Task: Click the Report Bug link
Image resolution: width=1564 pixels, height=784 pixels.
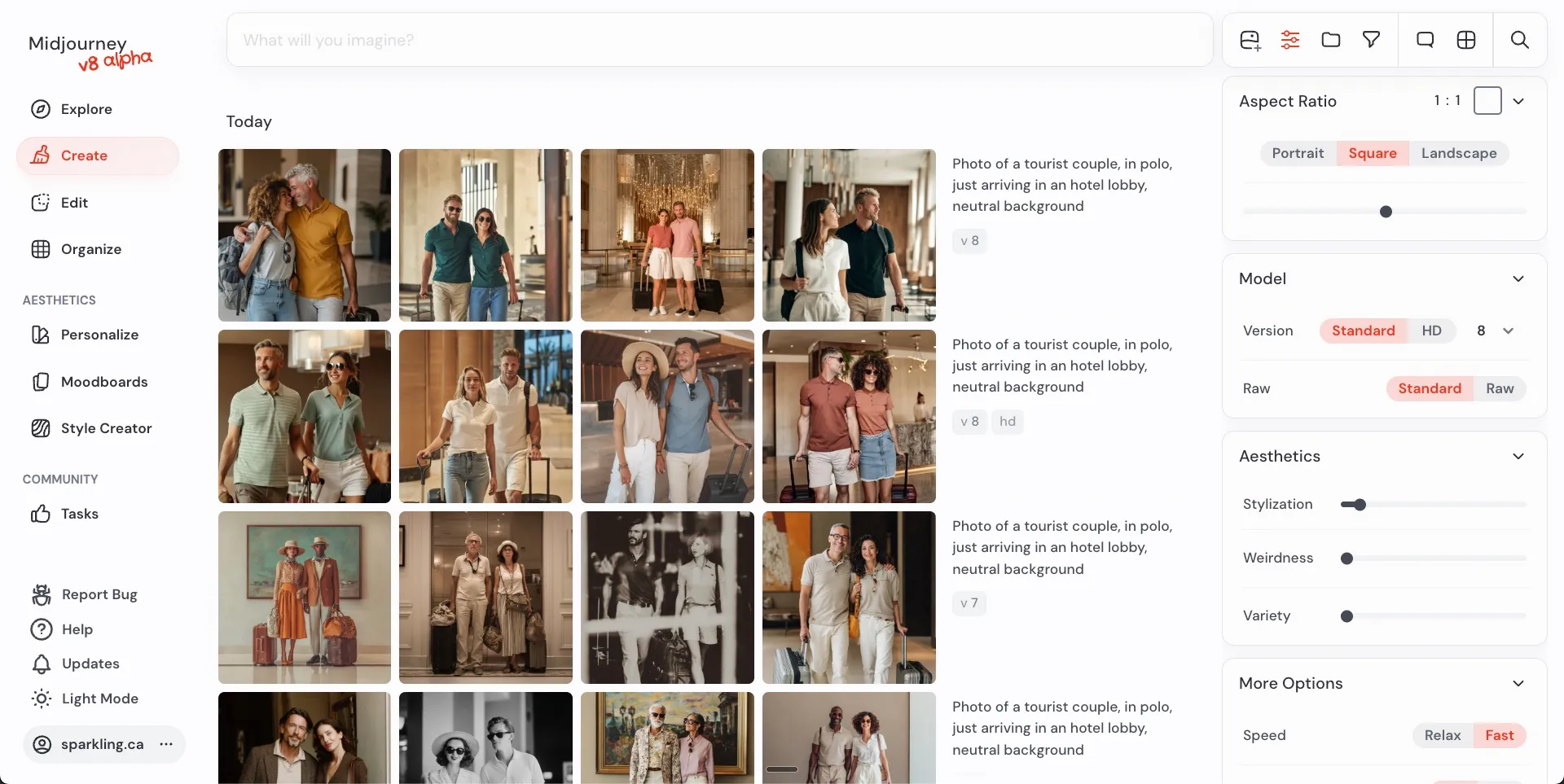Action: click(x=99, y=594)
